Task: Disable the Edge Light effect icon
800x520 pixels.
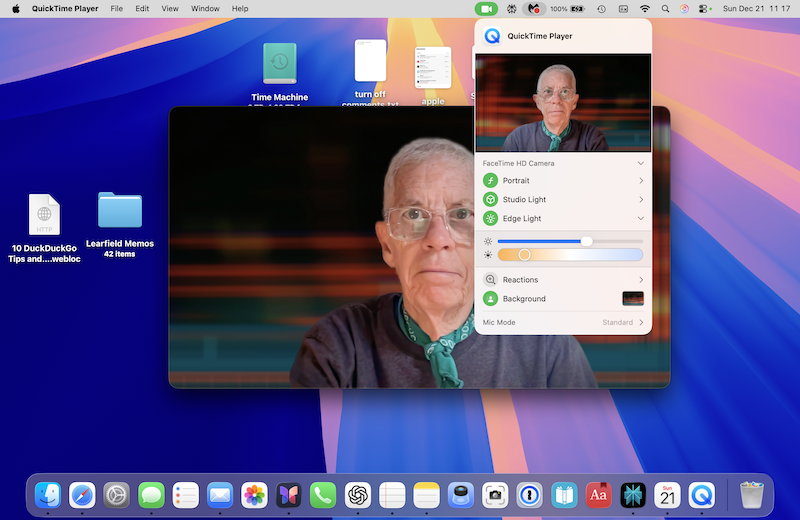Action: tap(490, 219)
